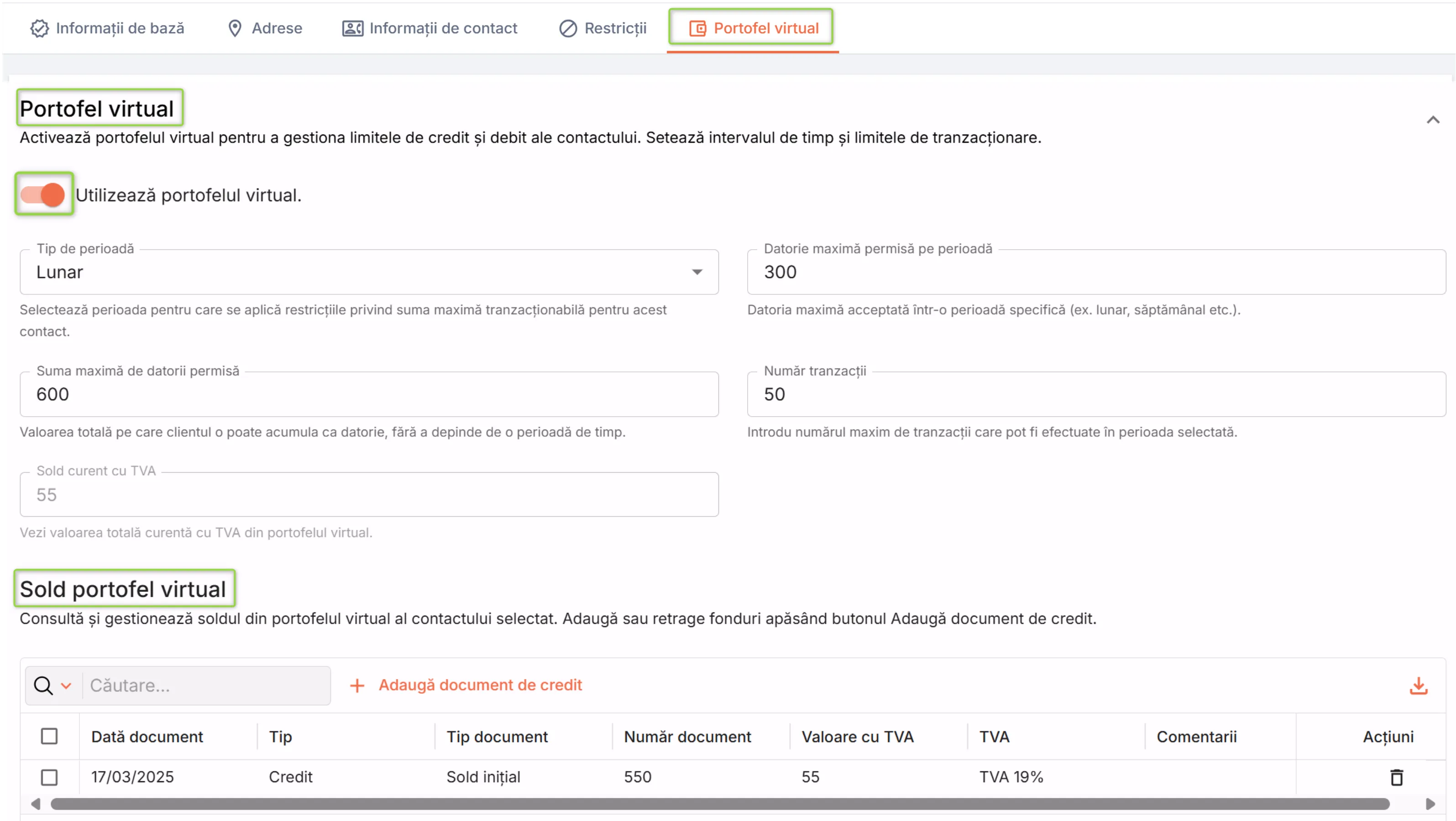Sort by Dată document column header

click(x=147, y=737)
